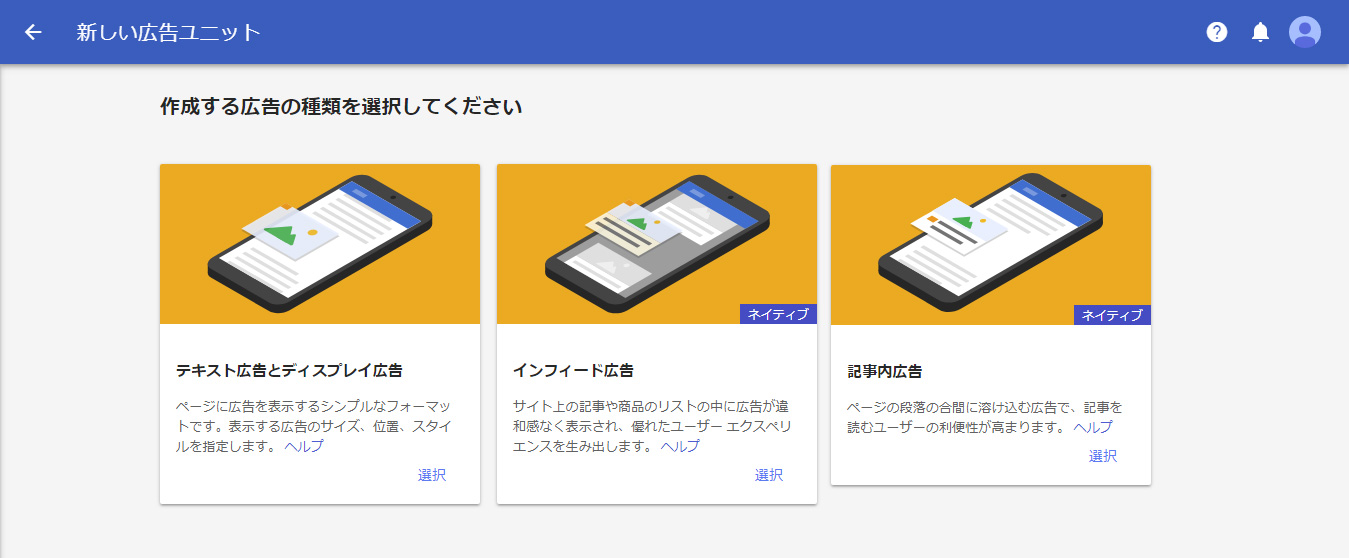Open ヘルプ link in インフィード広告 card

(x=680, y=446)
